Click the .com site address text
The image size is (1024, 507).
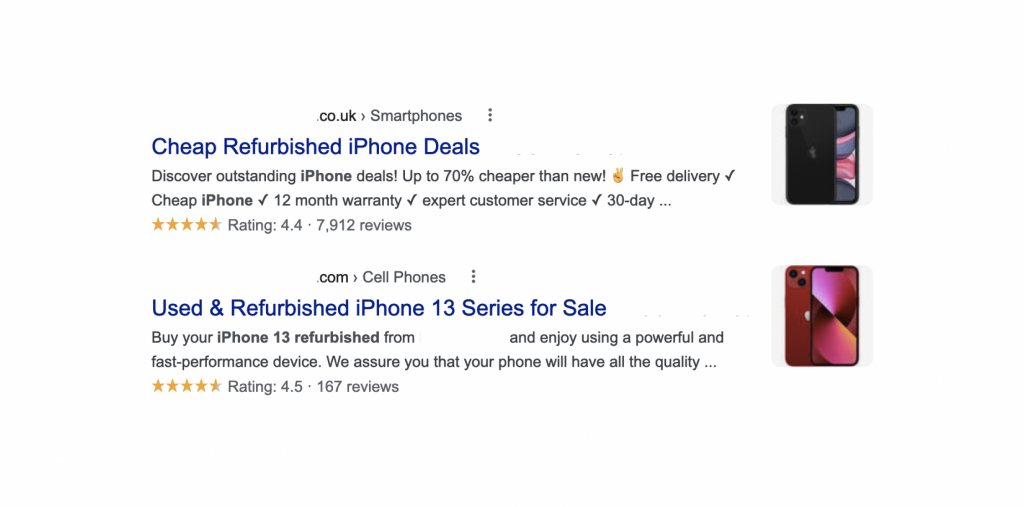[x=333, y=277]
